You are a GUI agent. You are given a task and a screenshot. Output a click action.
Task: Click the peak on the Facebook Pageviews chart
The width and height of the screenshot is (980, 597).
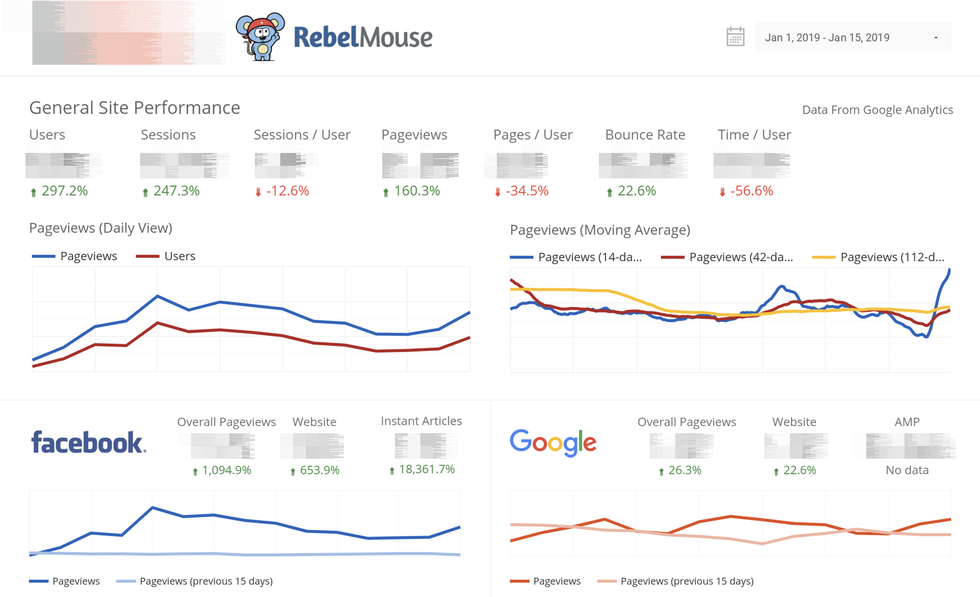click(155, 506)
